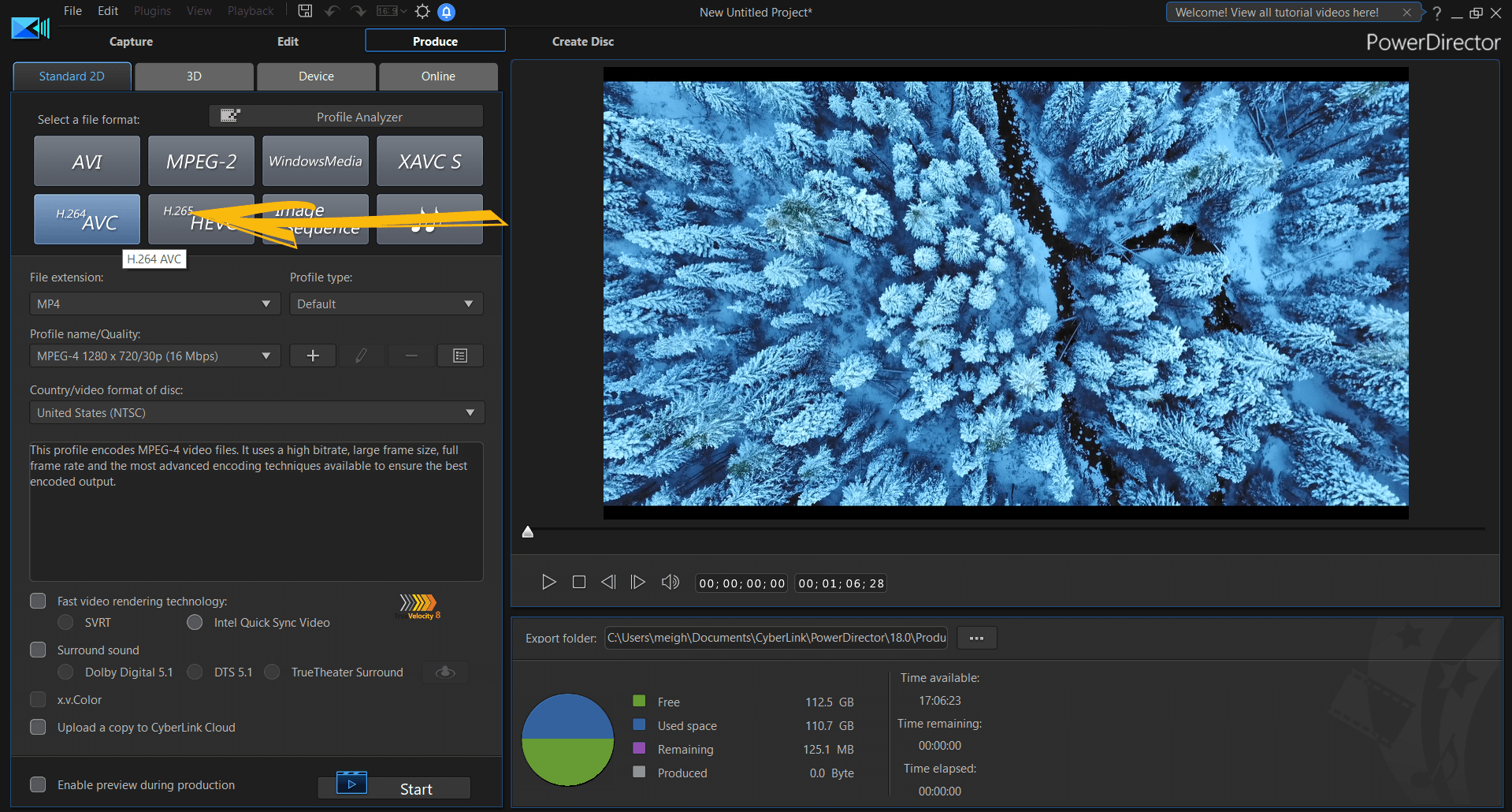Play the preview video
The image size is (1512, 812).
click(548, 582)
